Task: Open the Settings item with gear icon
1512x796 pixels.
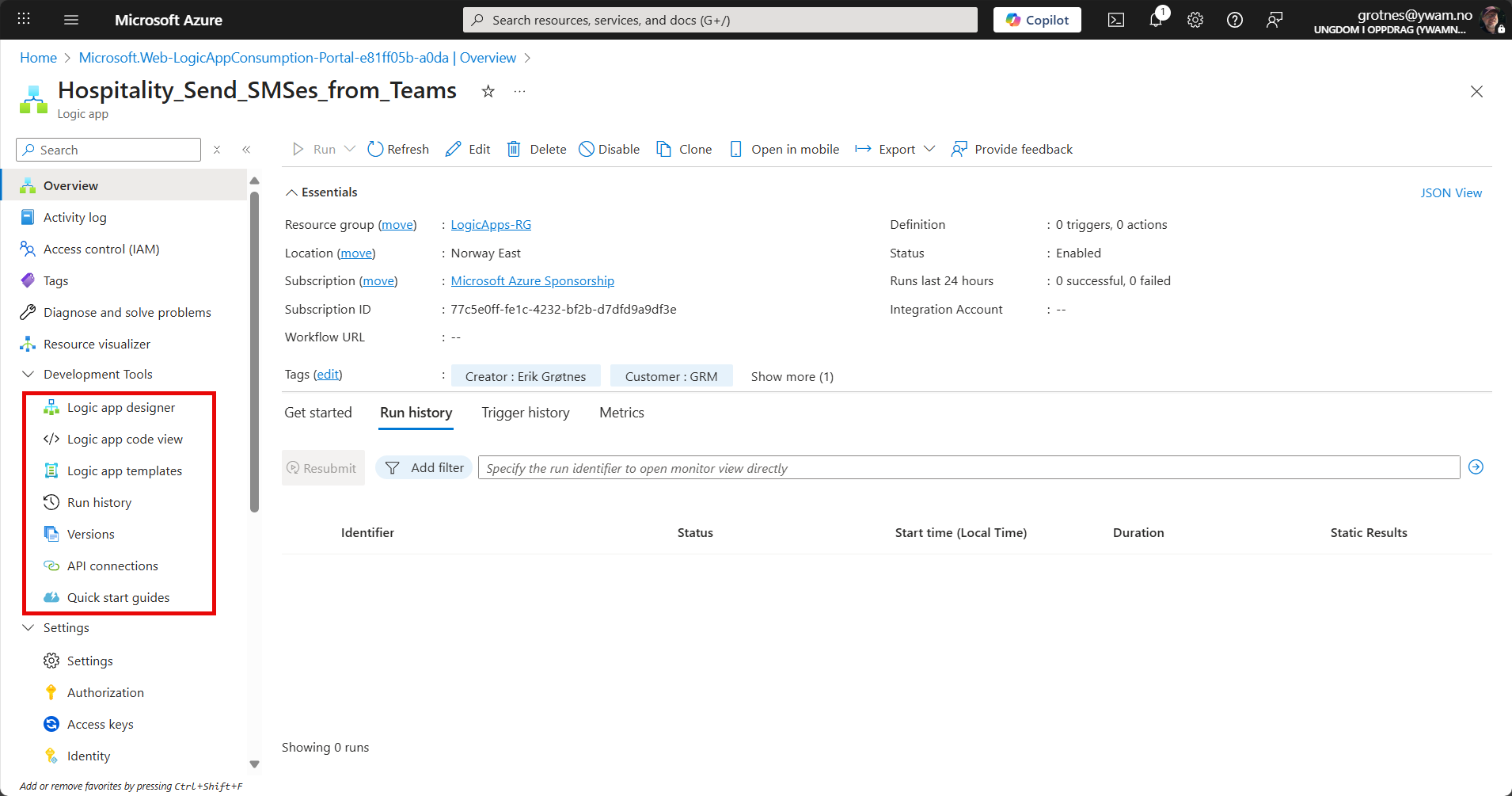Action: (x=89, y=661)
